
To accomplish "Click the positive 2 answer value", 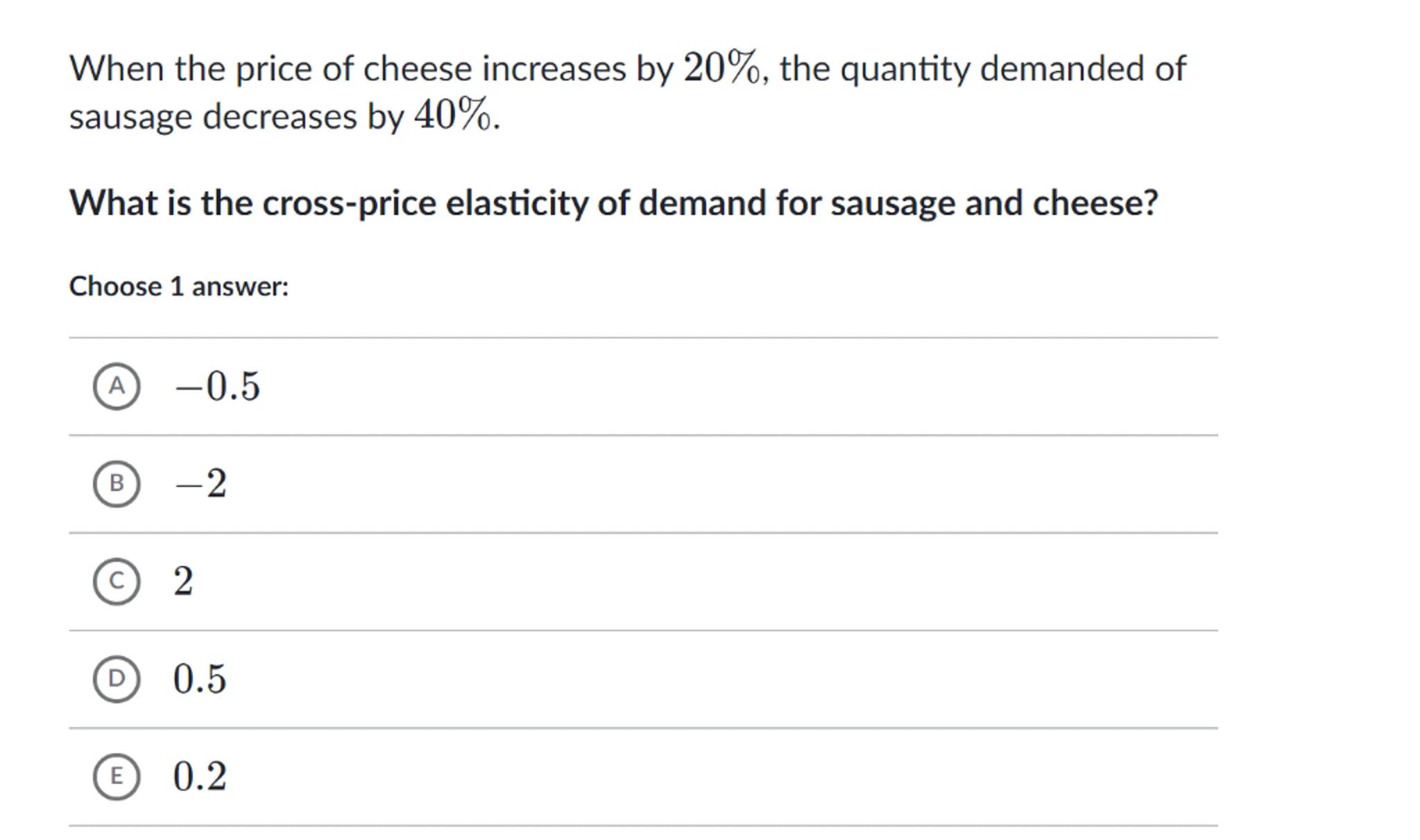I will pyautogui.click(x=183, y=581).
